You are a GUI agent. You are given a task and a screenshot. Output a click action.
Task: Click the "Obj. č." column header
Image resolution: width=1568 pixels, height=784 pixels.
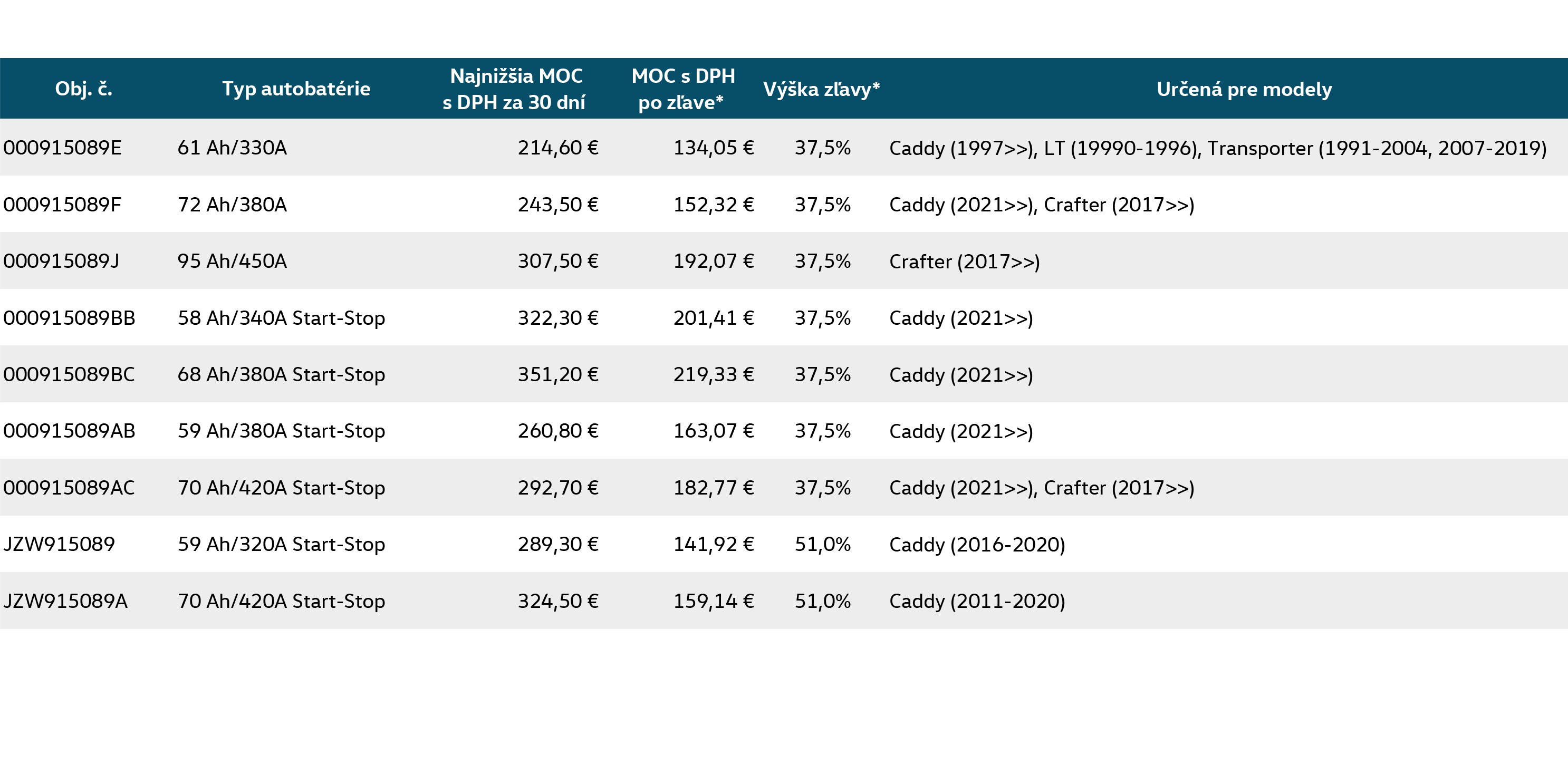83,89
